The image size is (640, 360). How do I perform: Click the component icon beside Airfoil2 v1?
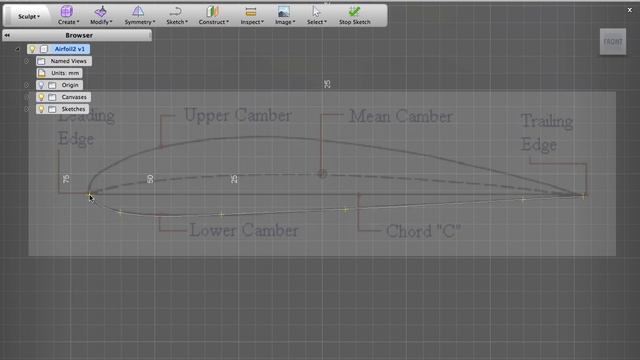point(44,49)
